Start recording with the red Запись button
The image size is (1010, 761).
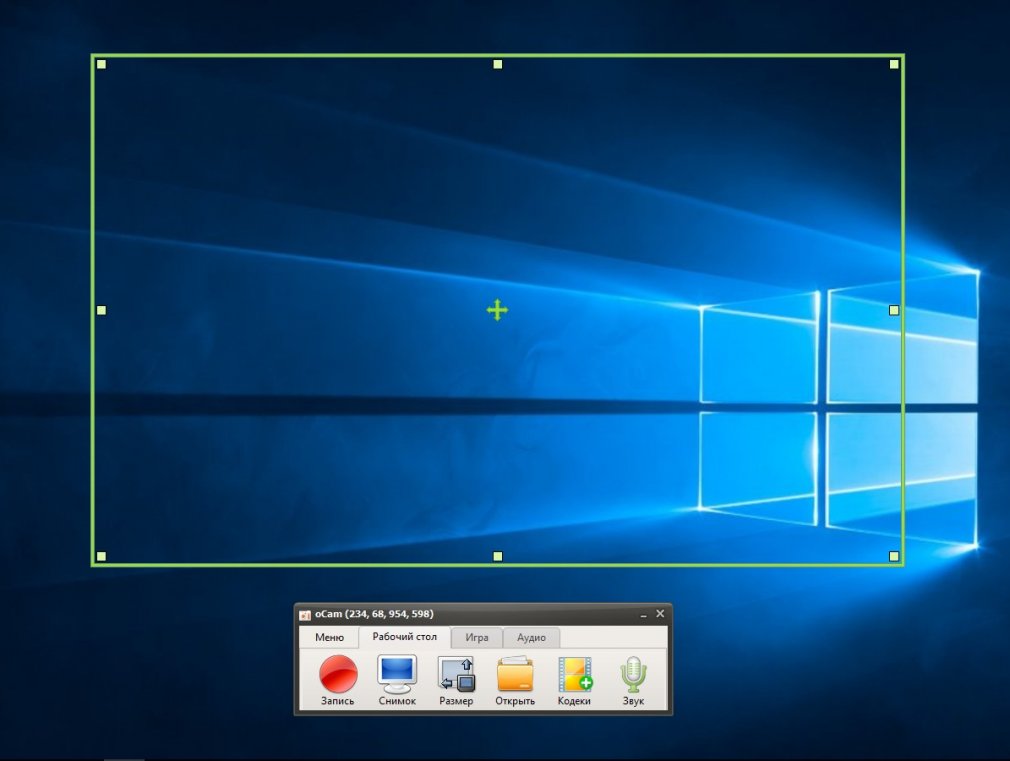click(338, 680)
